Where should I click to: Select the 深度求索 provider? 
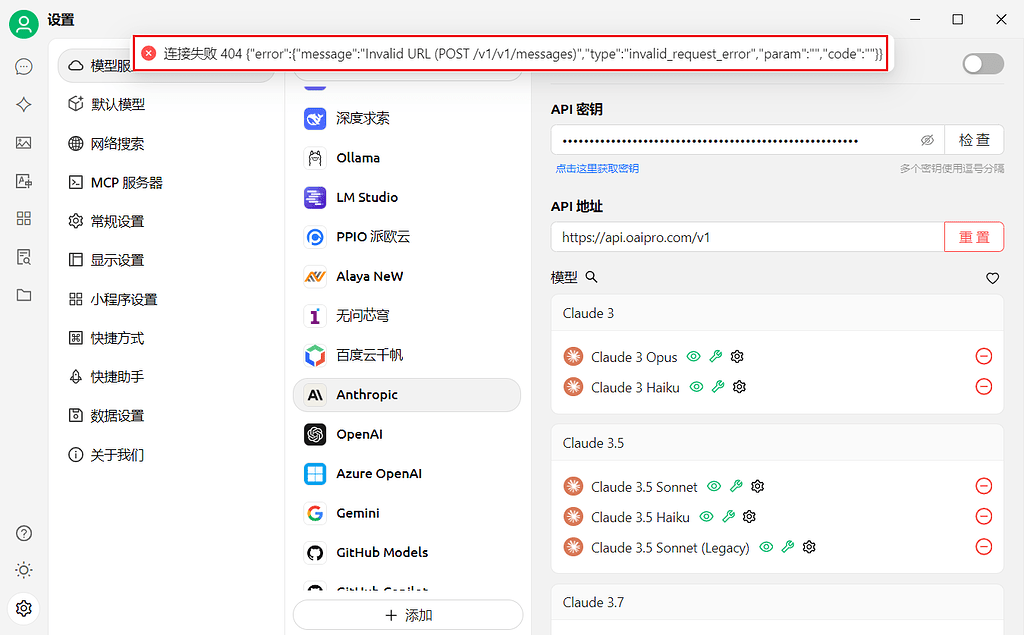coord(407,118)
